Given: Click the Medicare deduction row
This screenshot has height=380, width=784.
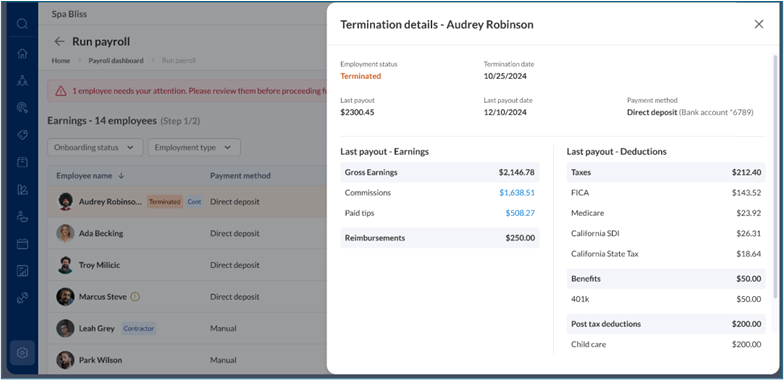Looking at the screenshot, I should [x=666, y=213].
